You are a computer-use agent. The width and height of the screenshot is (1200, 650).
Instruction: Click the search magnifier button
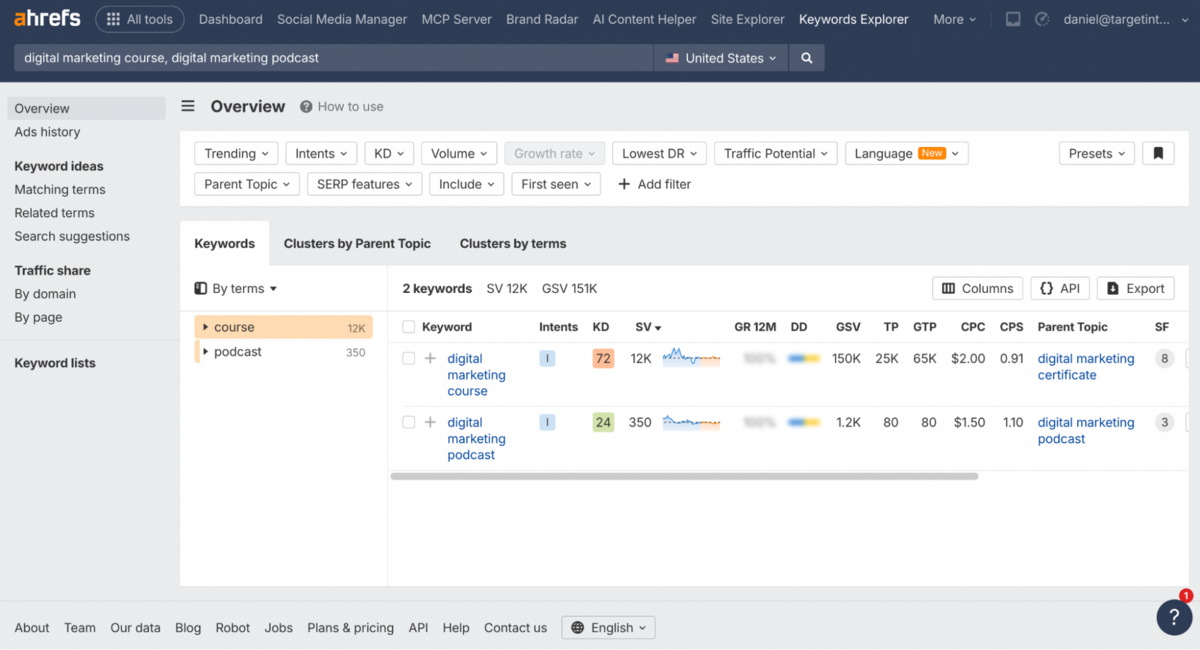click(807, 58)
